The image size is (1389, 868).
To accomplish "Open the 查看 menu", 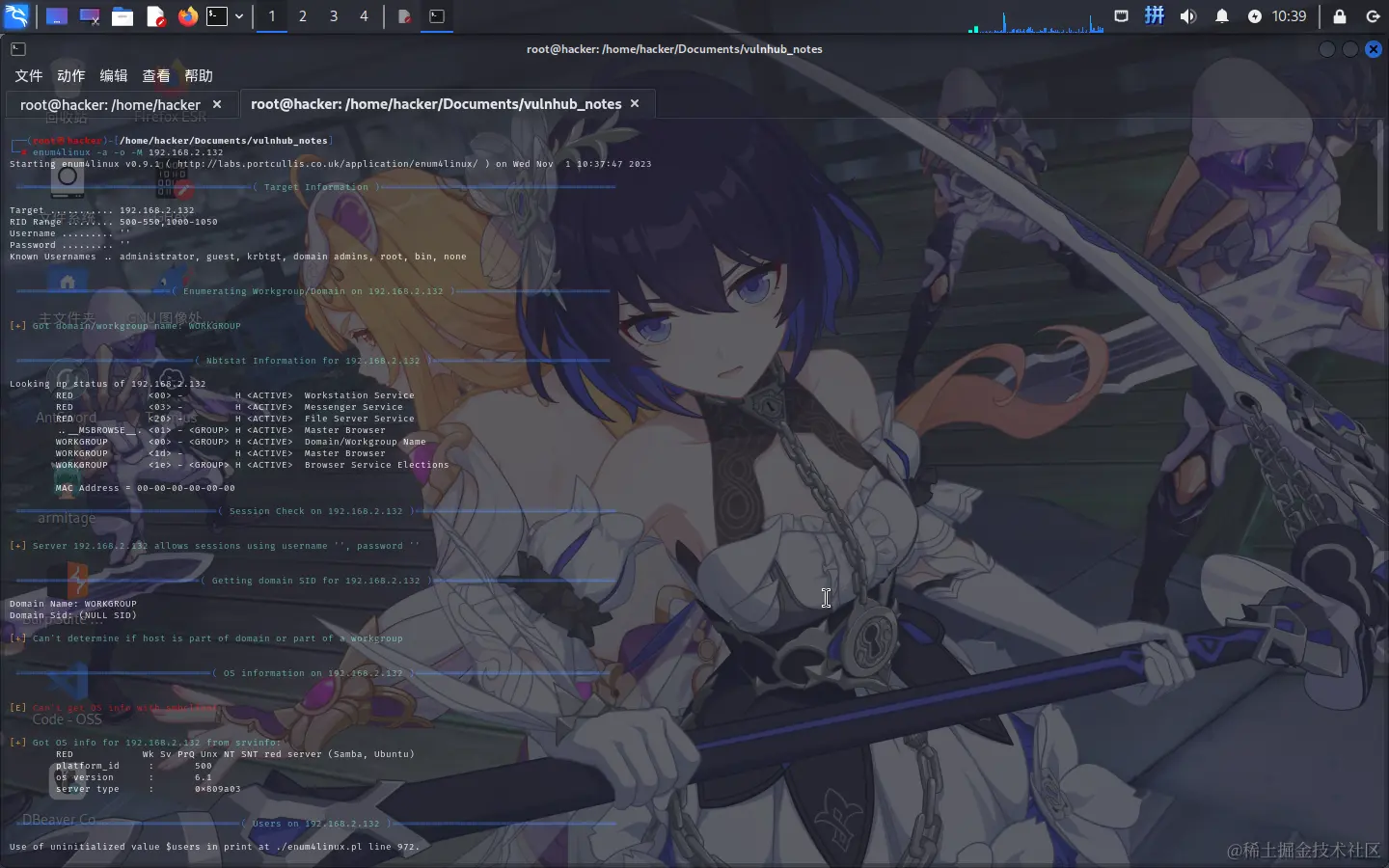I will pyautogui.click(x=155, y=75).
